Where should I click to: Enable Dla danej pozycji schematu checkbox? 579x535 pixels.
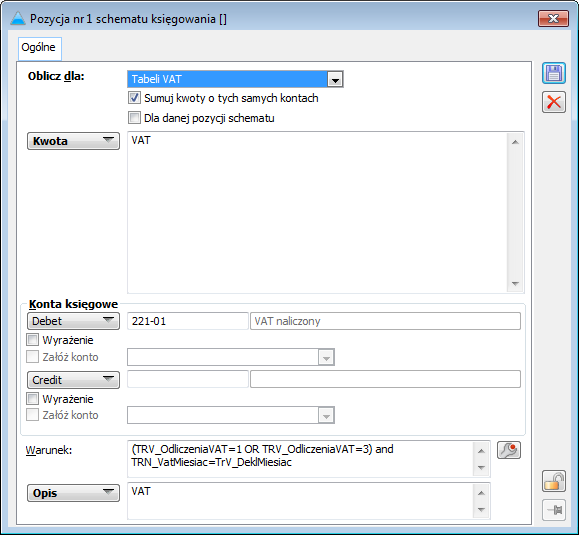tap(134, 118)
